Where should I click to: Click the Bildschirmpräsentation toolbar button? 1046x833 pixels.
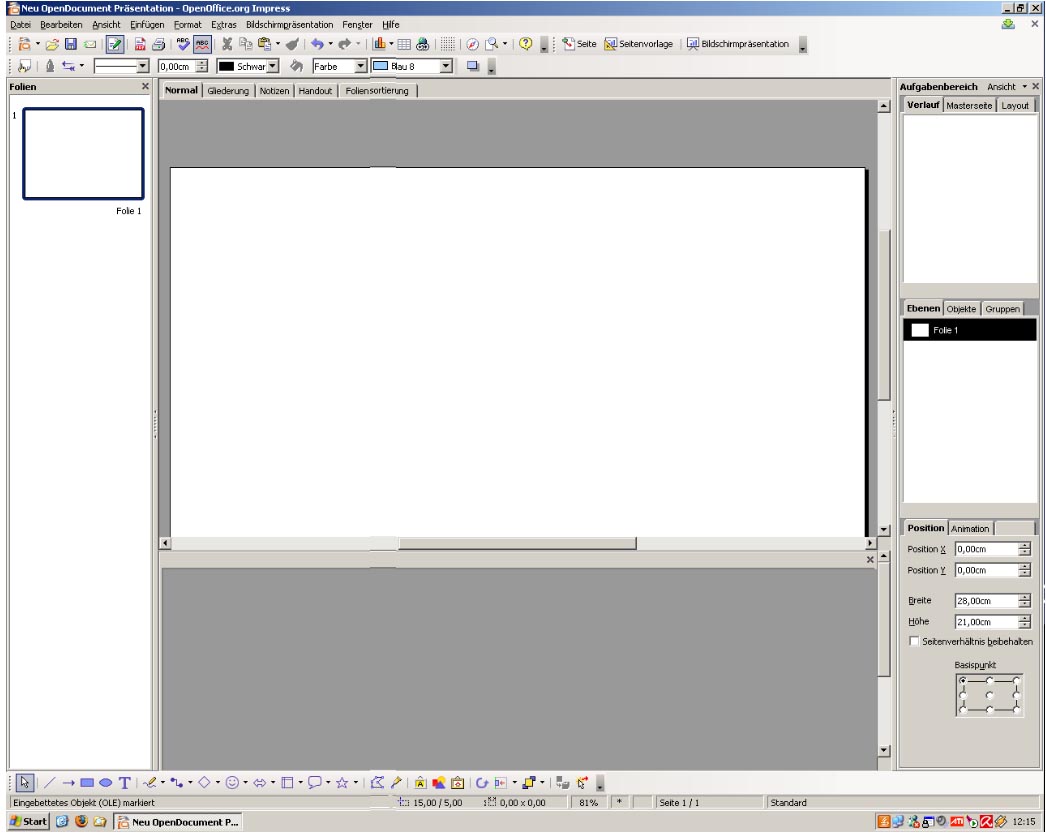click(x=738, y=44)
